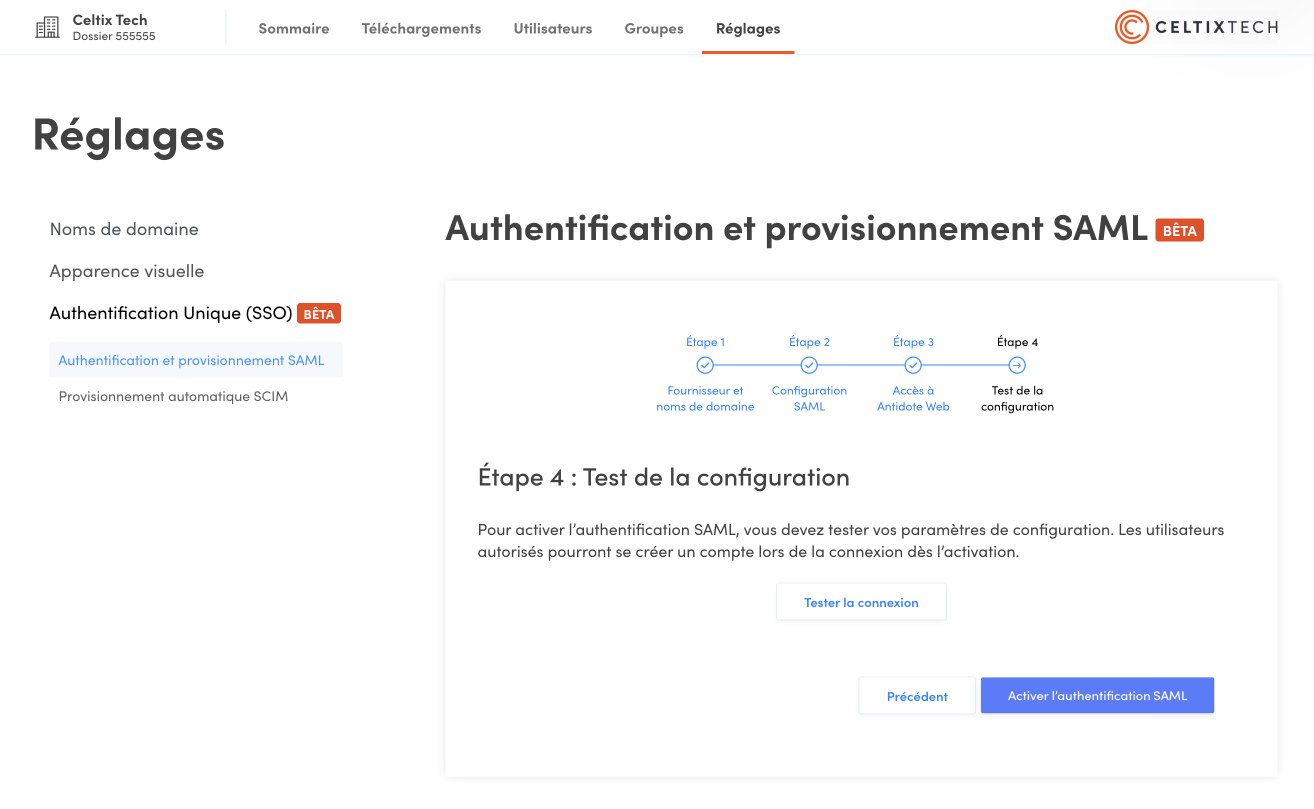Screen dimensions: 1314x809
Task: Click the Étape 4 arrow circle
Action: click(x=1017, y=366)
